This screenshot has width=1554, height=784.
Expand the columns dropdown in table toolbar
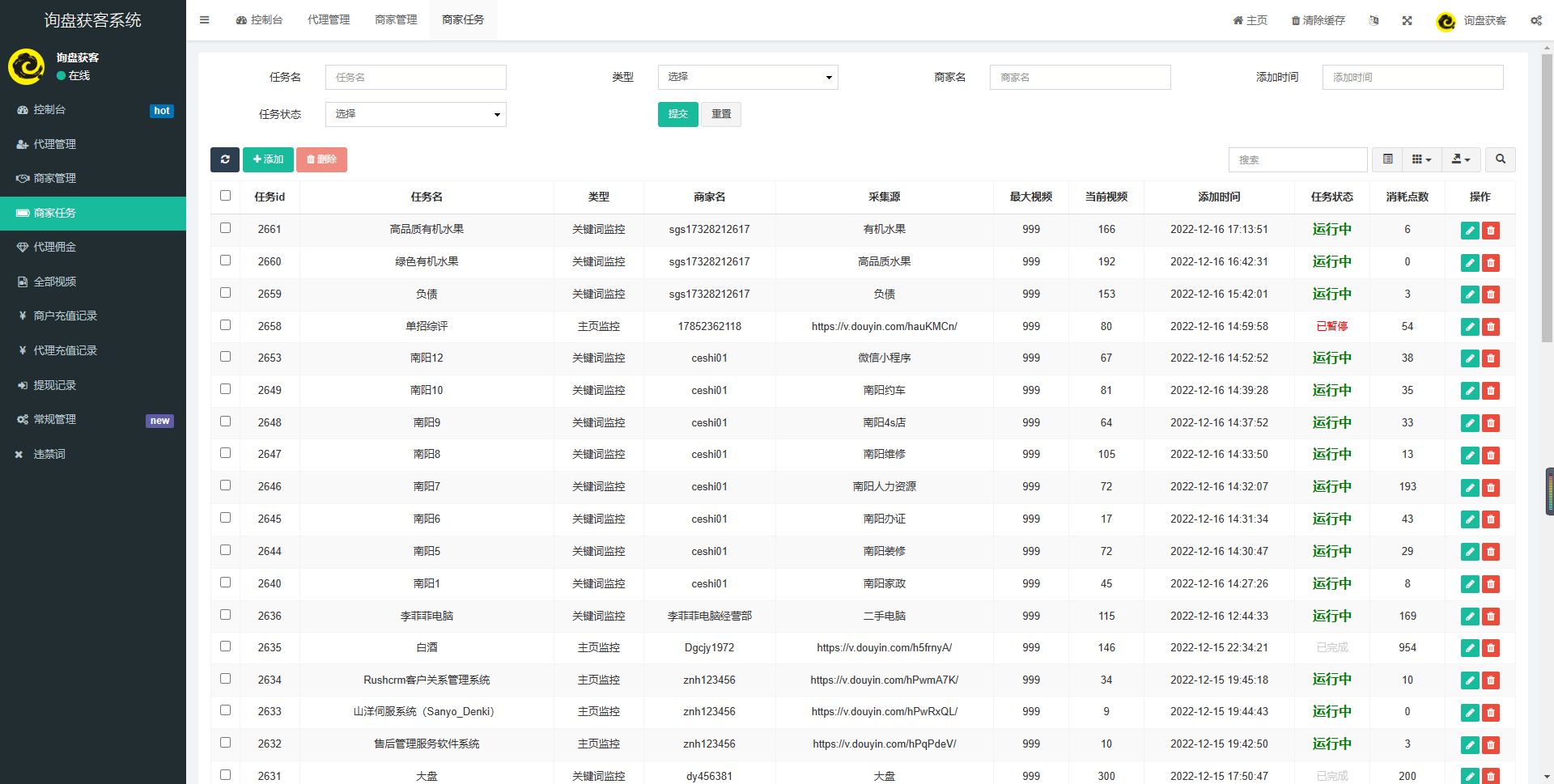pos(1421,159)
